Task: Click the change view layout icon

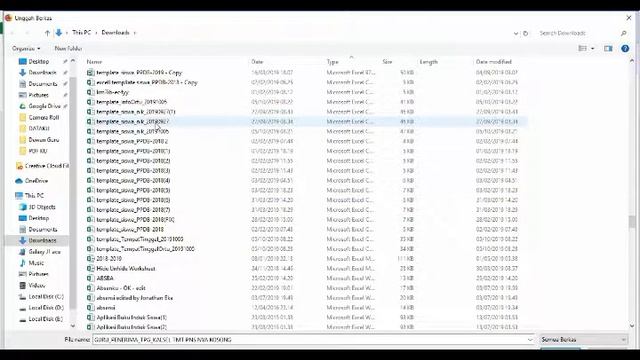Action: tap(582, 49)
